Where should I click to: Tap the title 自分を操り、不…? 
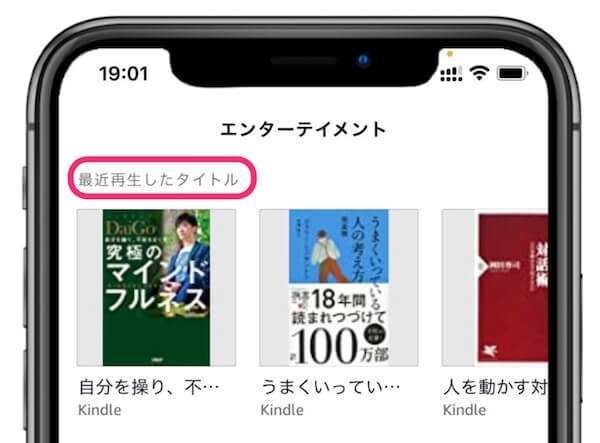(149, 387)
